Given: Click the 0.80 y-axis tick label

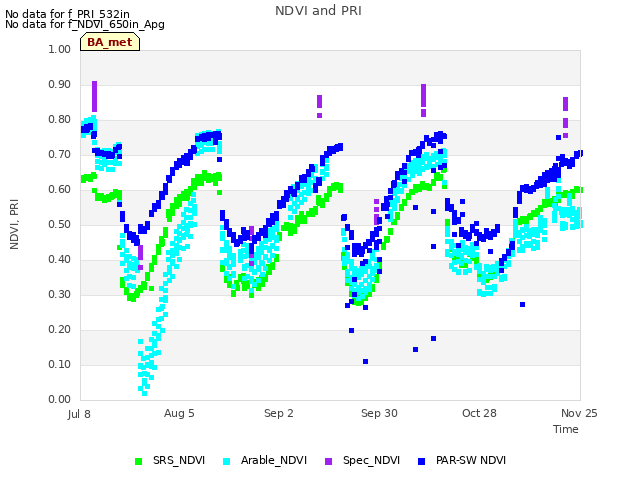Looking at the screenshot, I should [60, 120].
